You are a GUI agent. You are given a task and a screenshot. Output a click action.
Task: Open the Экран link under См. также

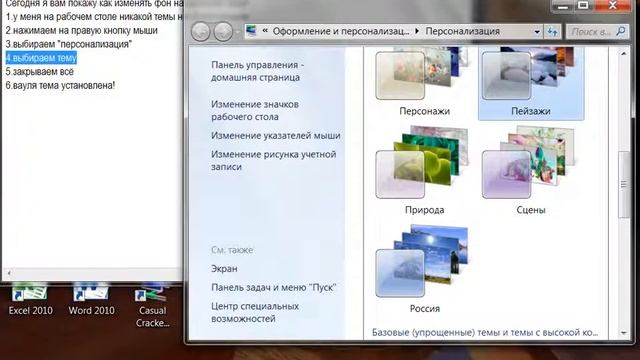click(x=224, y=269)
